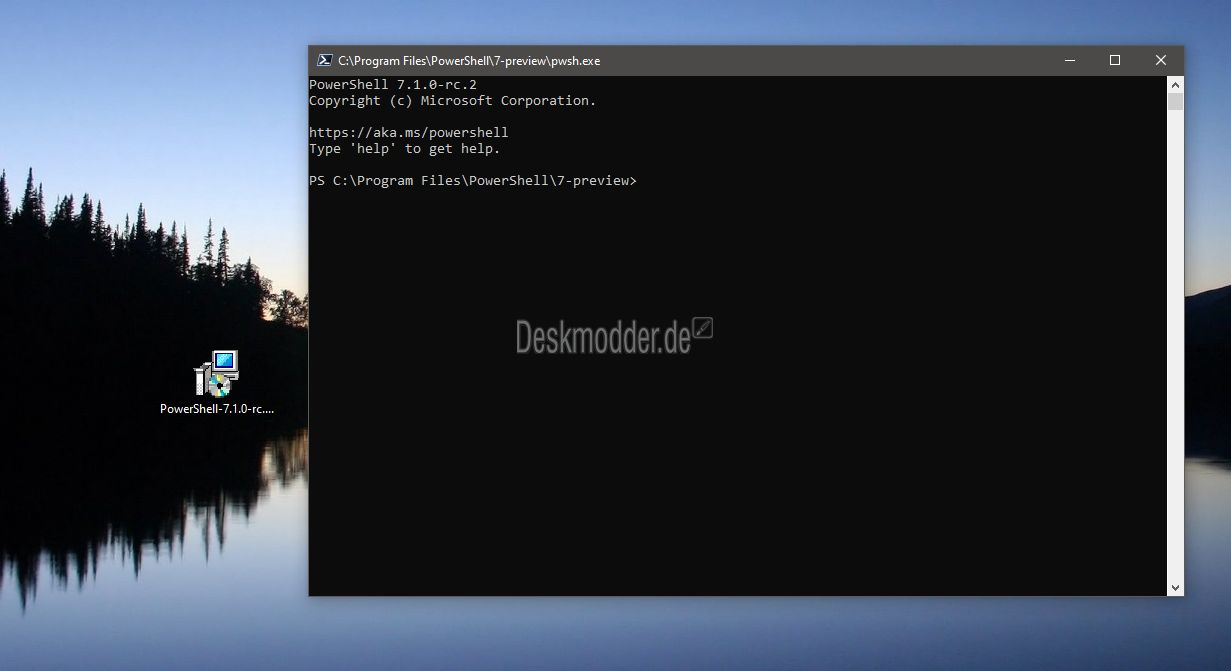The image size is (1231, 671).
Task: Click the console scrollbar up arrow
Action: (x=1175, y=84)
